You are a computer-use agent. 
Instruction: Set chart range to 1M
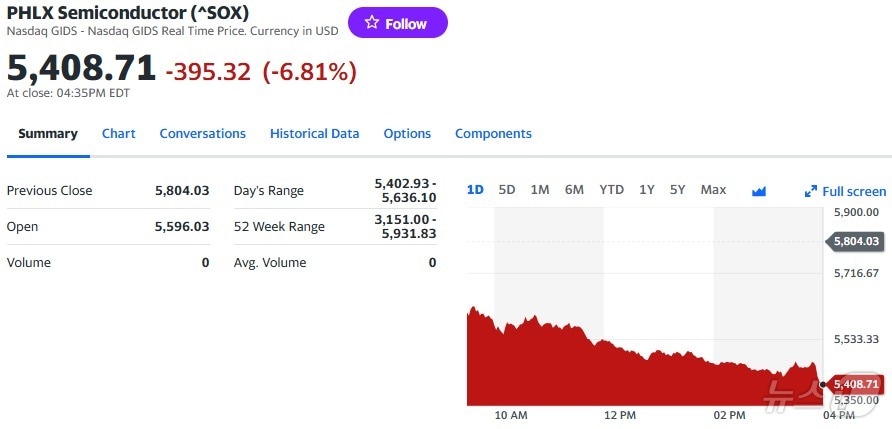coord(540,190)
